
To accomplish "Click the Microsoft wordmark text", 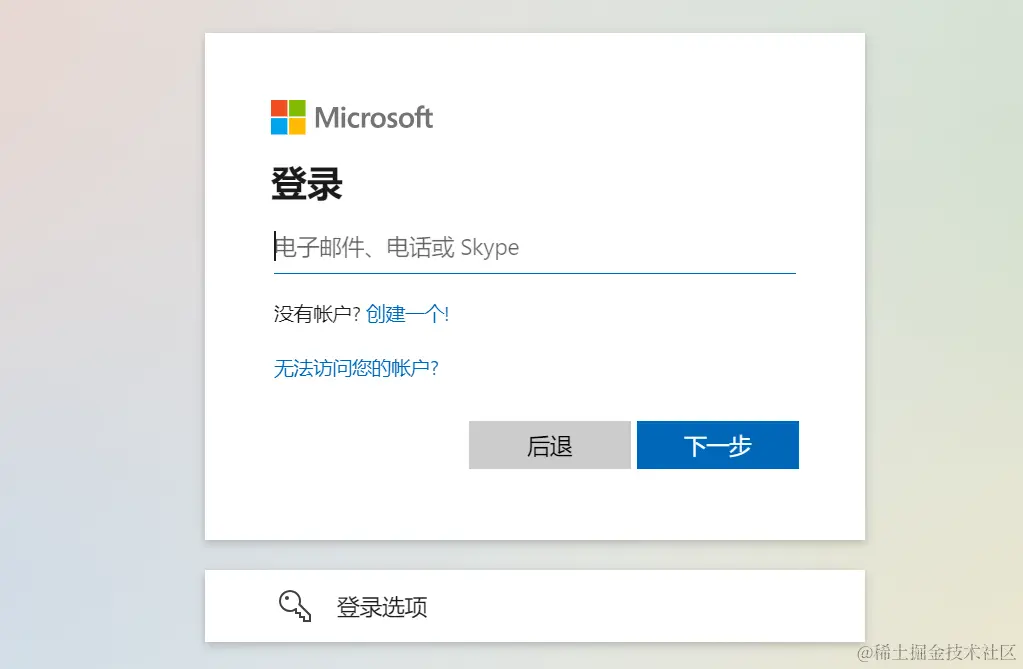I will 373,117.
